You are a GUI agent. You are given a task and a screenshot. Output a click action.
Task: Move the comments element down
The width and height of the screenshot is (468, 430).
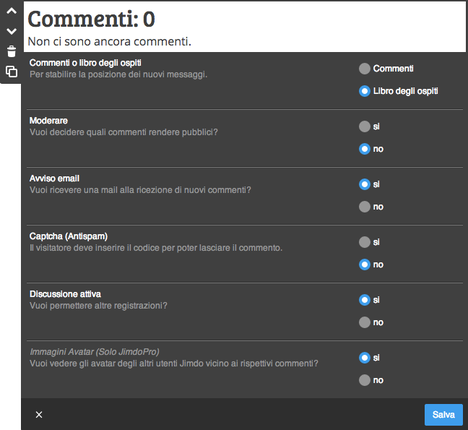(12, 31)
